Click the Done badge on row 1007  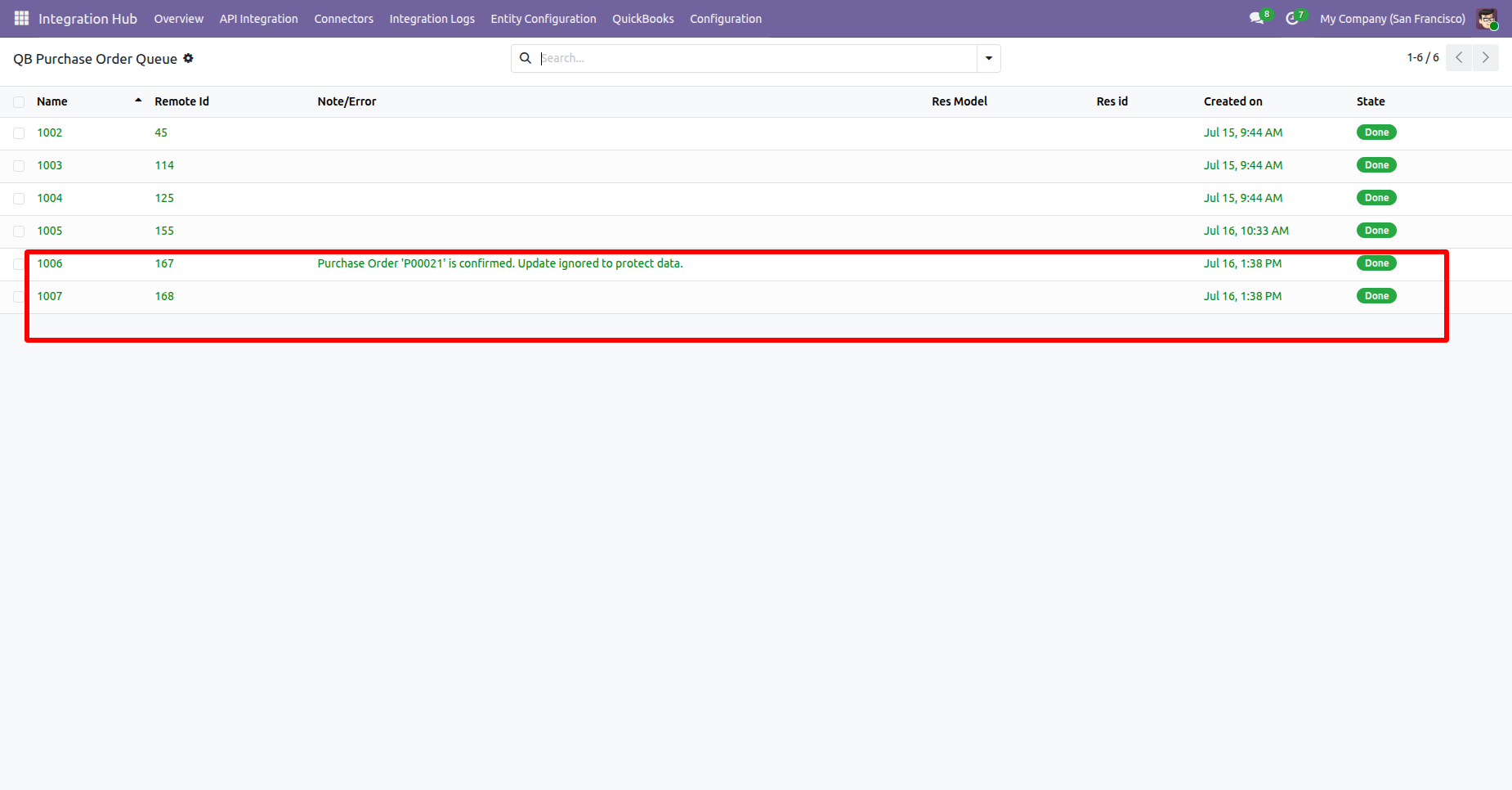[1376, 296]
